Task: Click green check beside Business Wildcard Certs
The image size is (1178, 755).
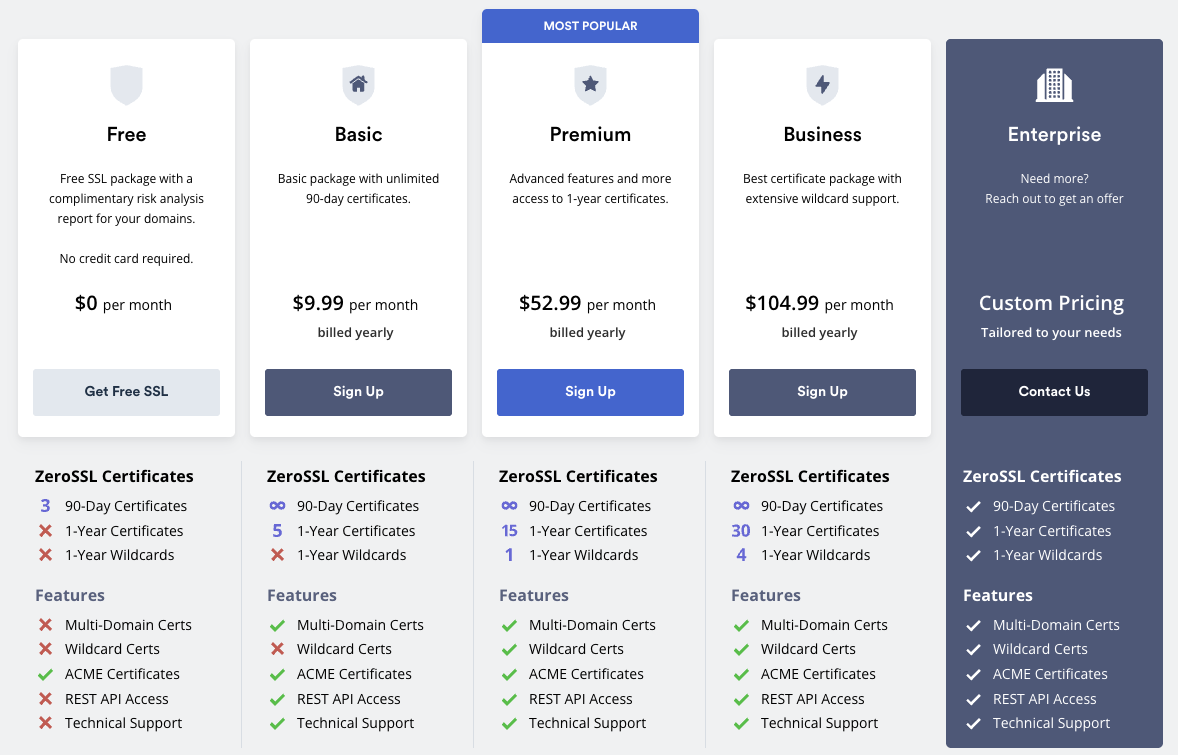Action: 741,650
